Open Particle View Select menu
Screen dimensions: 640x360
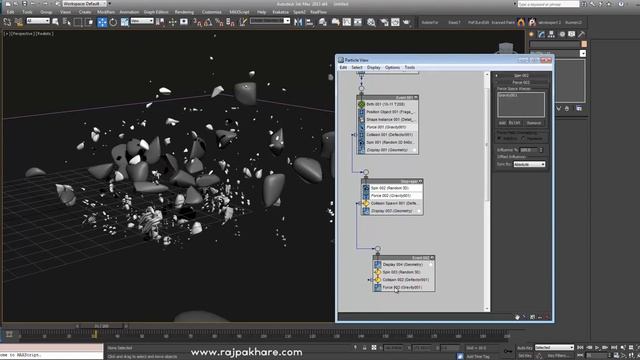click(357, 67)
